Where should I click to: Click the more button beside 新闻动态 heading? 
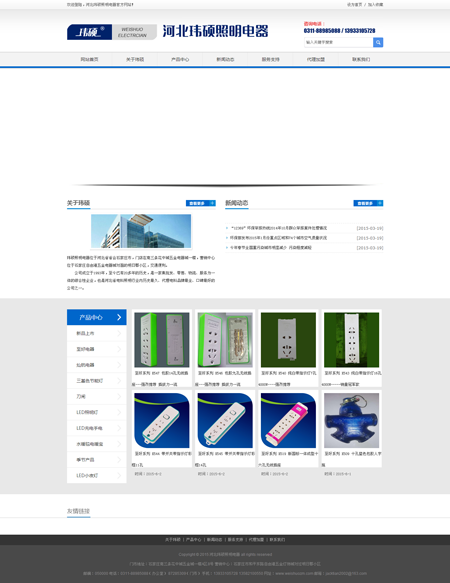coord(368,203)
